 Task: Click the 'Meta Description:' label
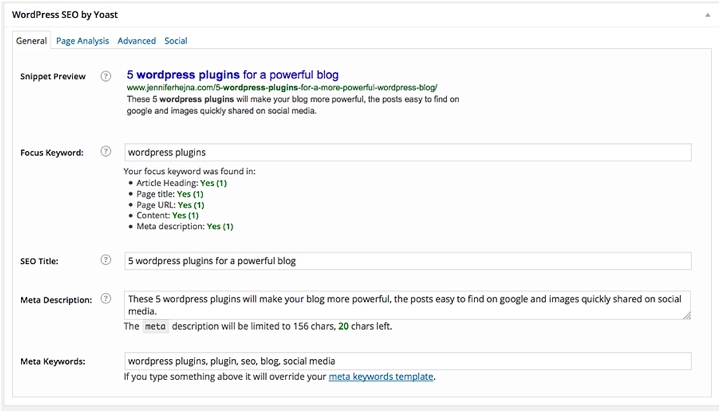click(56, 300)
